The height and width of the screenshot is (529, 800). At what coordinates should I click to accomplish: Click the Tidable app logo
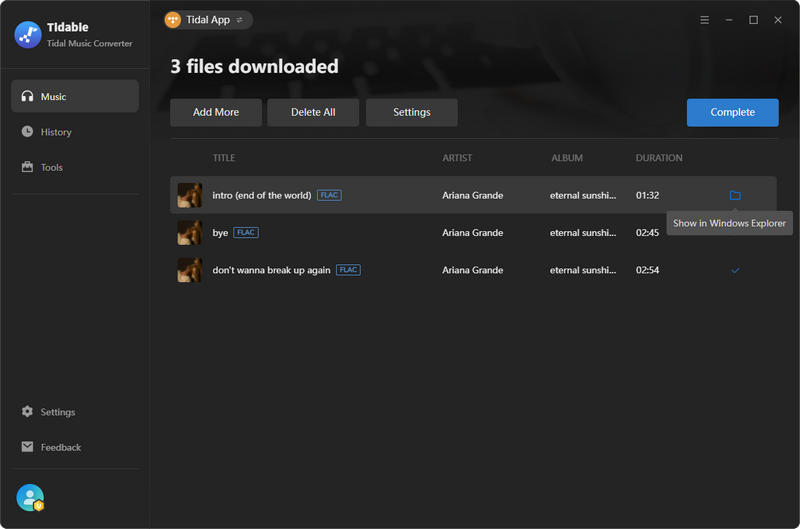(x=28, y=35)
